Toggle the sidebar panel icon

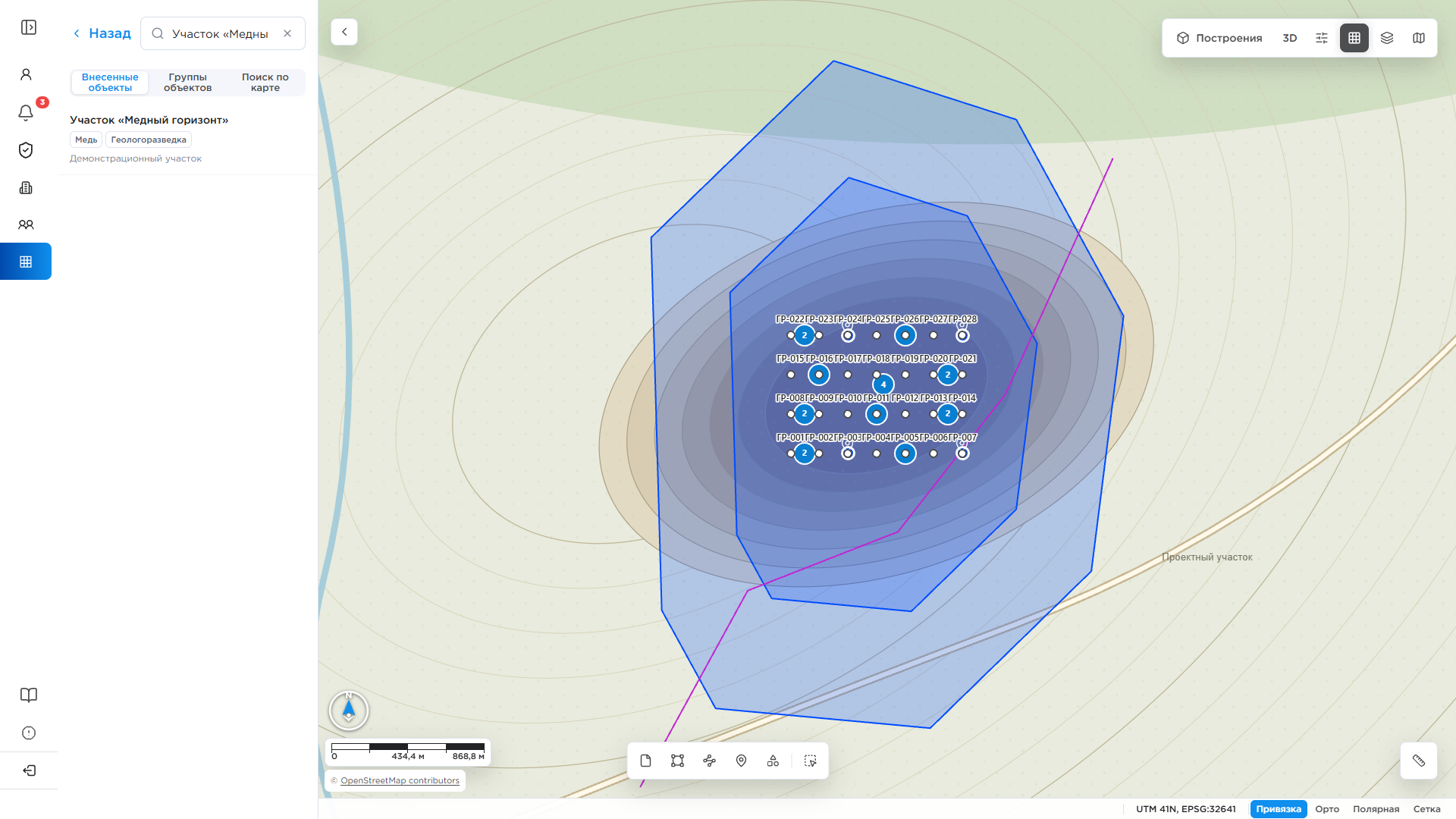click(x=29, y=27)
